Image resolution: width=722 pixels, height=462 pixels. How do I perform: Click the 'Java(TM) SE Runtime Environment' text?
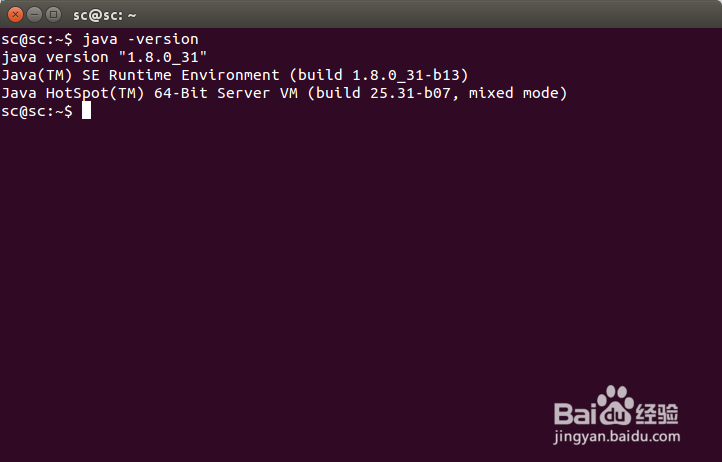pos(140,75)
